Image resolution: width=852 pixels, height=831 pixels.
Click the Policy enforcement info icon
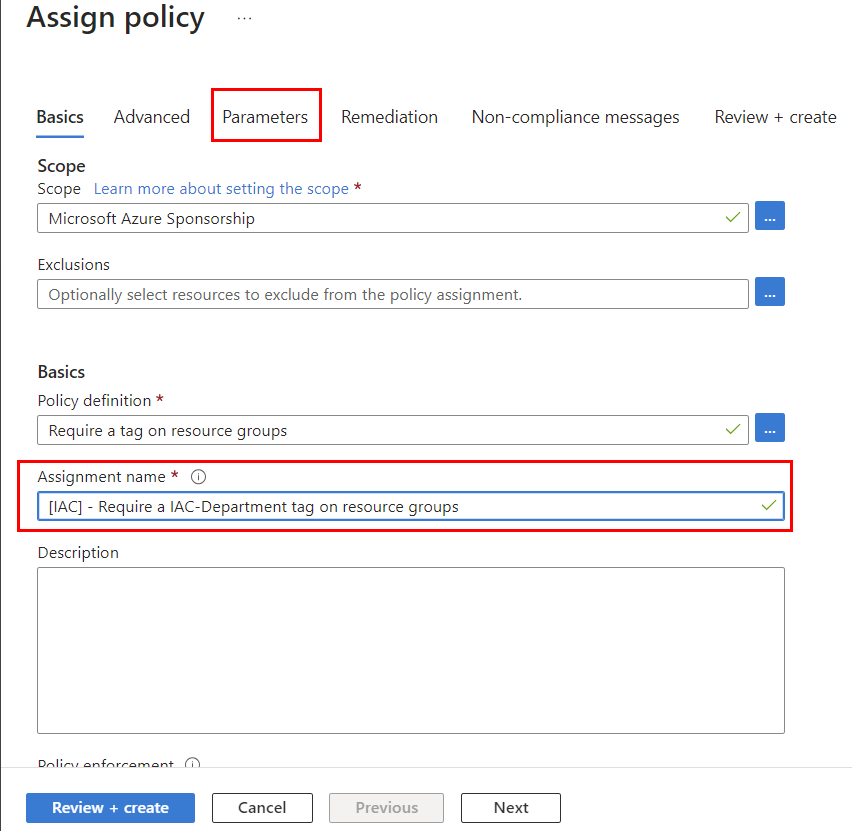pos(192,765)
